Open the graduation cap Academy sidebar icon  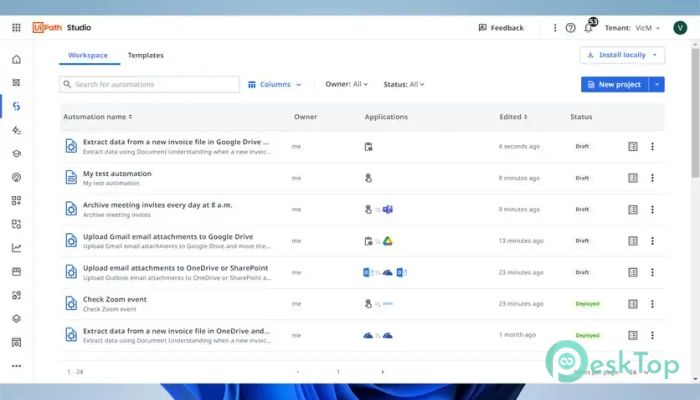click(17, 154)
